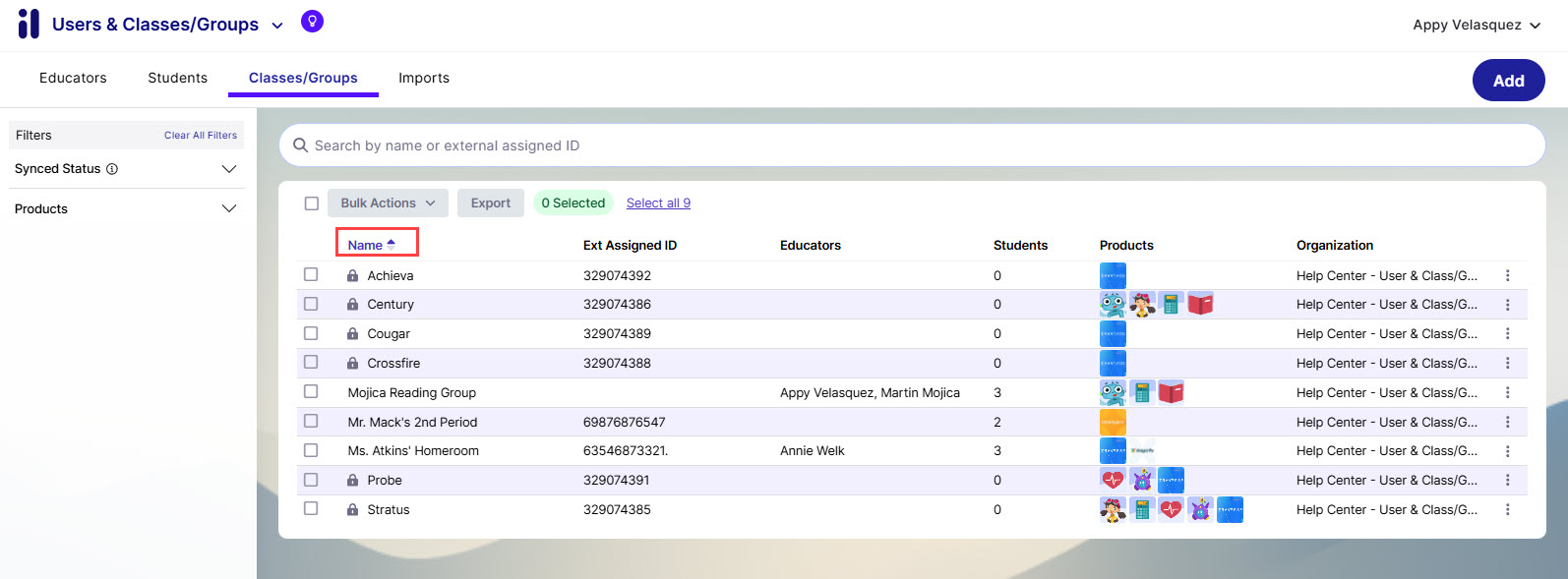Switch to the Educators tab

(x=73, y=78)
